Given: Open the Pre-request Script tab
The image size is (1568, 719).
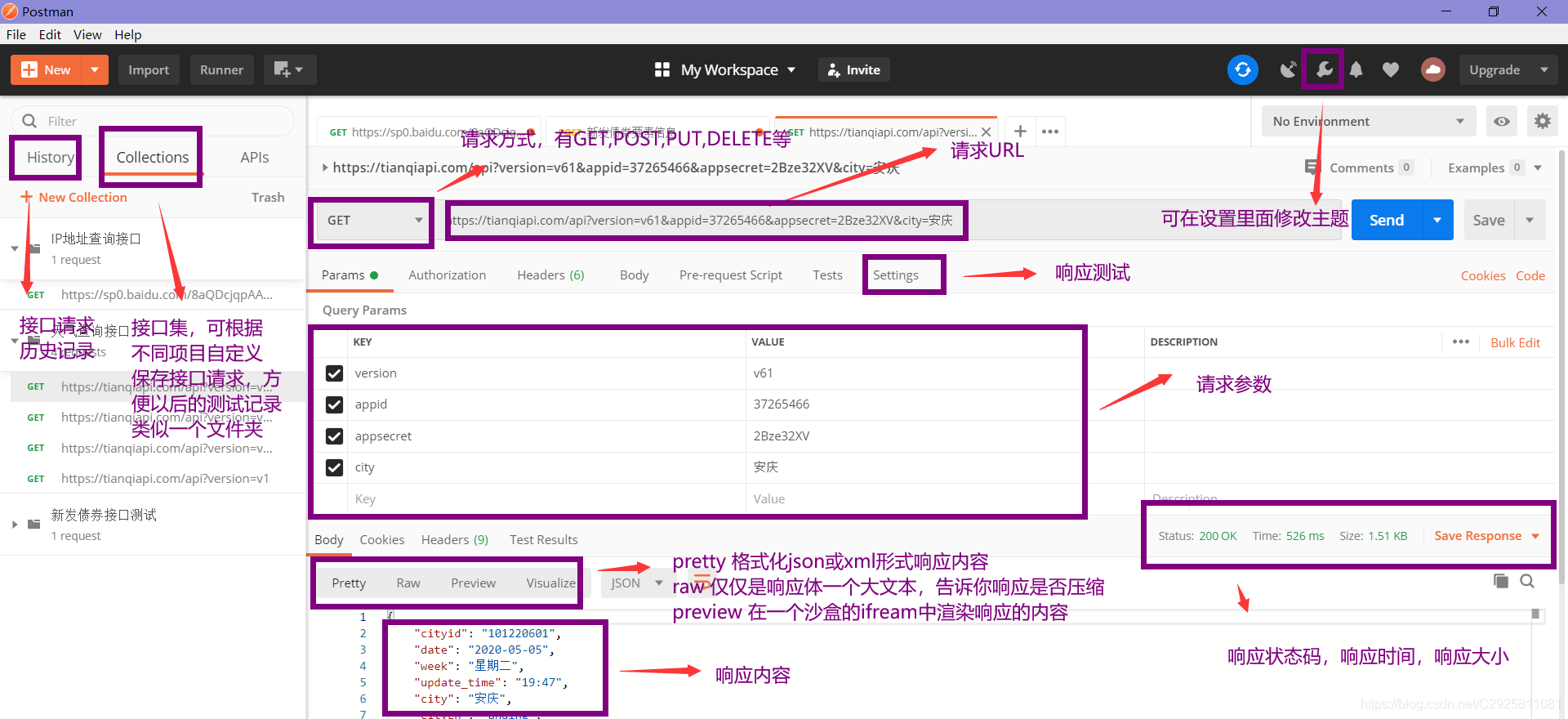Looking at the screenshot, I should coord(730,275).
